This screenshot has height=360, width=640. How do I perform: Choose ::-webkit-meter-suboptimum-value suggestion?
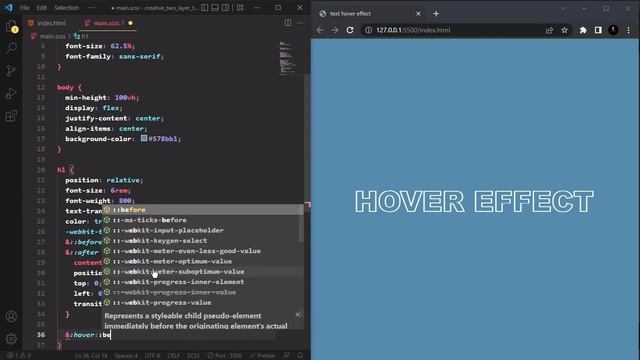[202, 271]
